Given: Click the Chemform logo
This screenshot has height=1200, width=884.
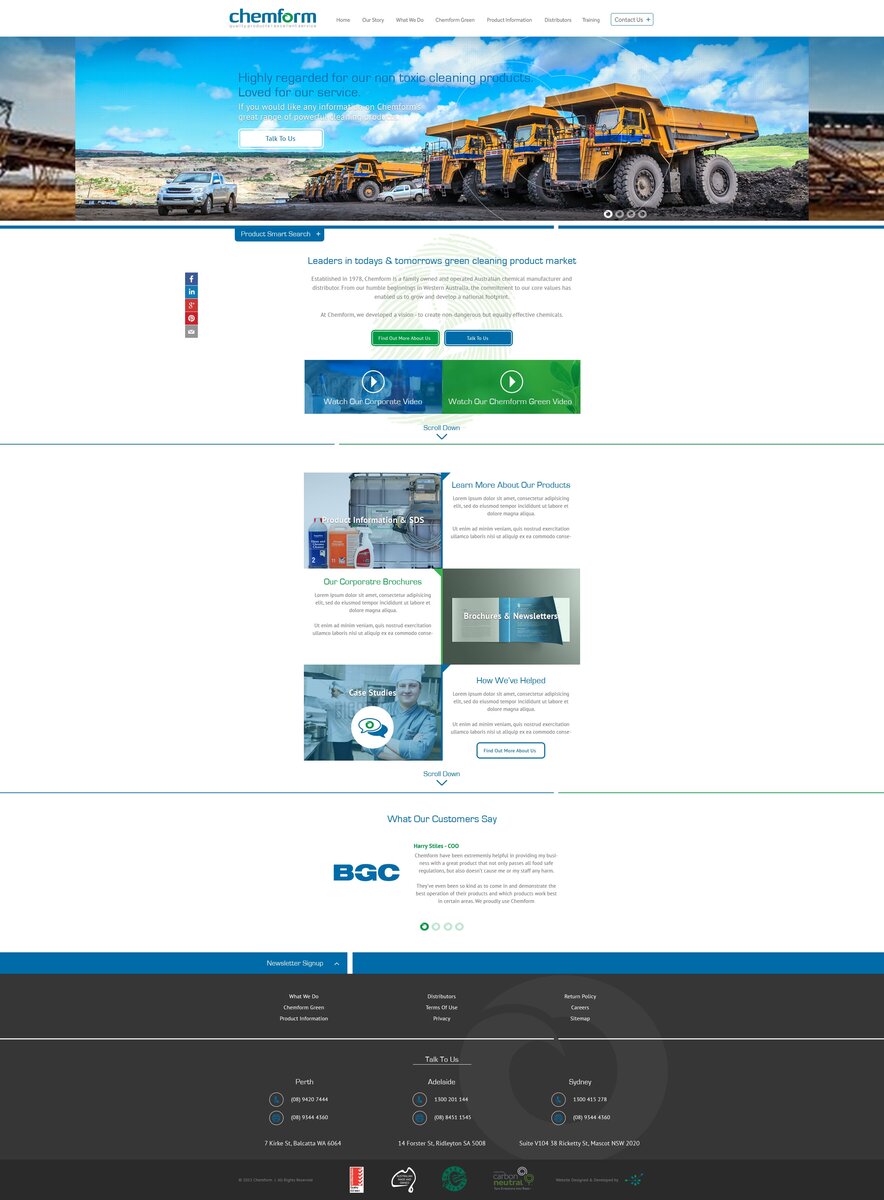Looking at the screenshot, I should 272,18.
